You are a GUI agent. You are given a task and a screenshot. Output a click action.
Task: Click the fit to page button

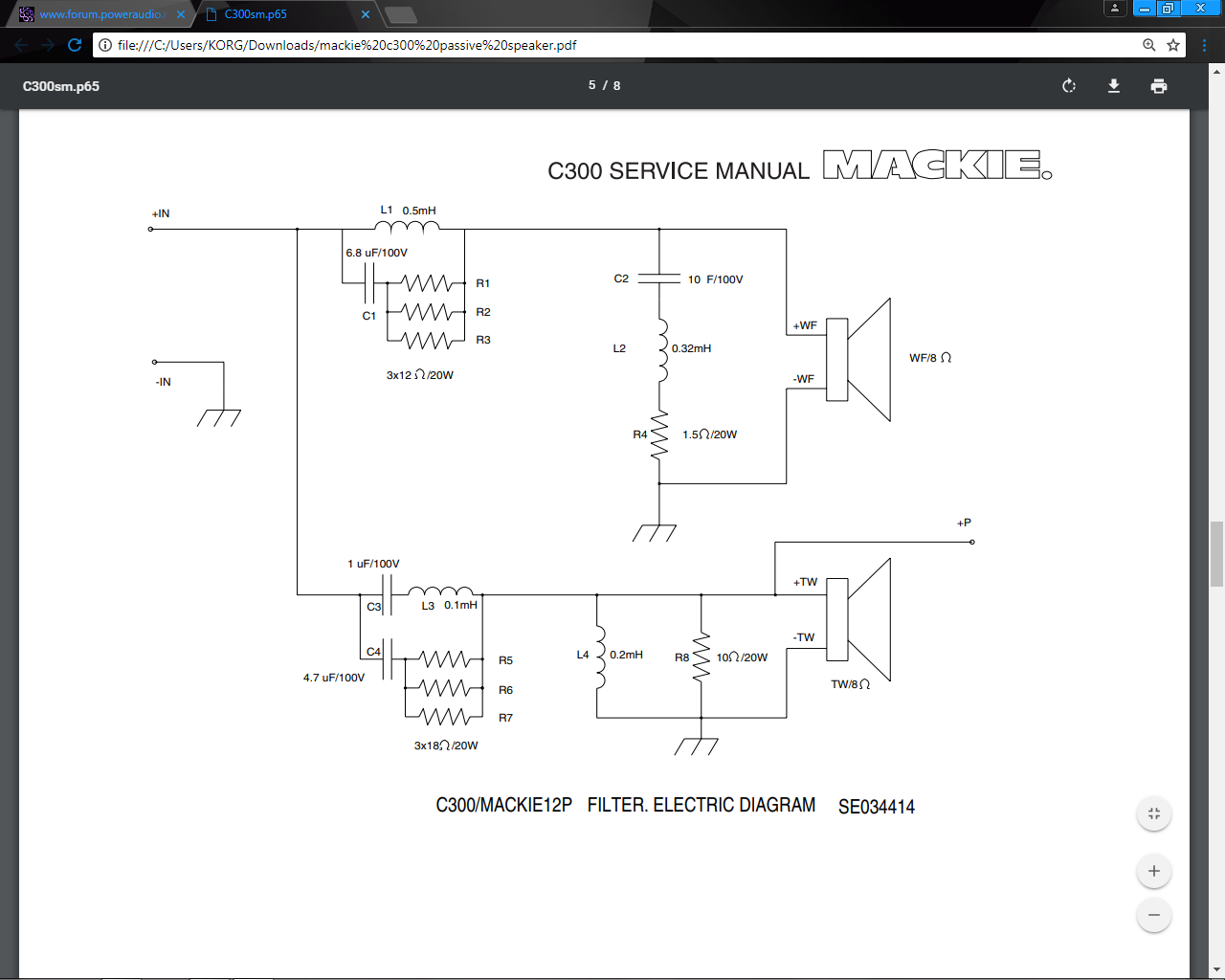pos(1154,813)
